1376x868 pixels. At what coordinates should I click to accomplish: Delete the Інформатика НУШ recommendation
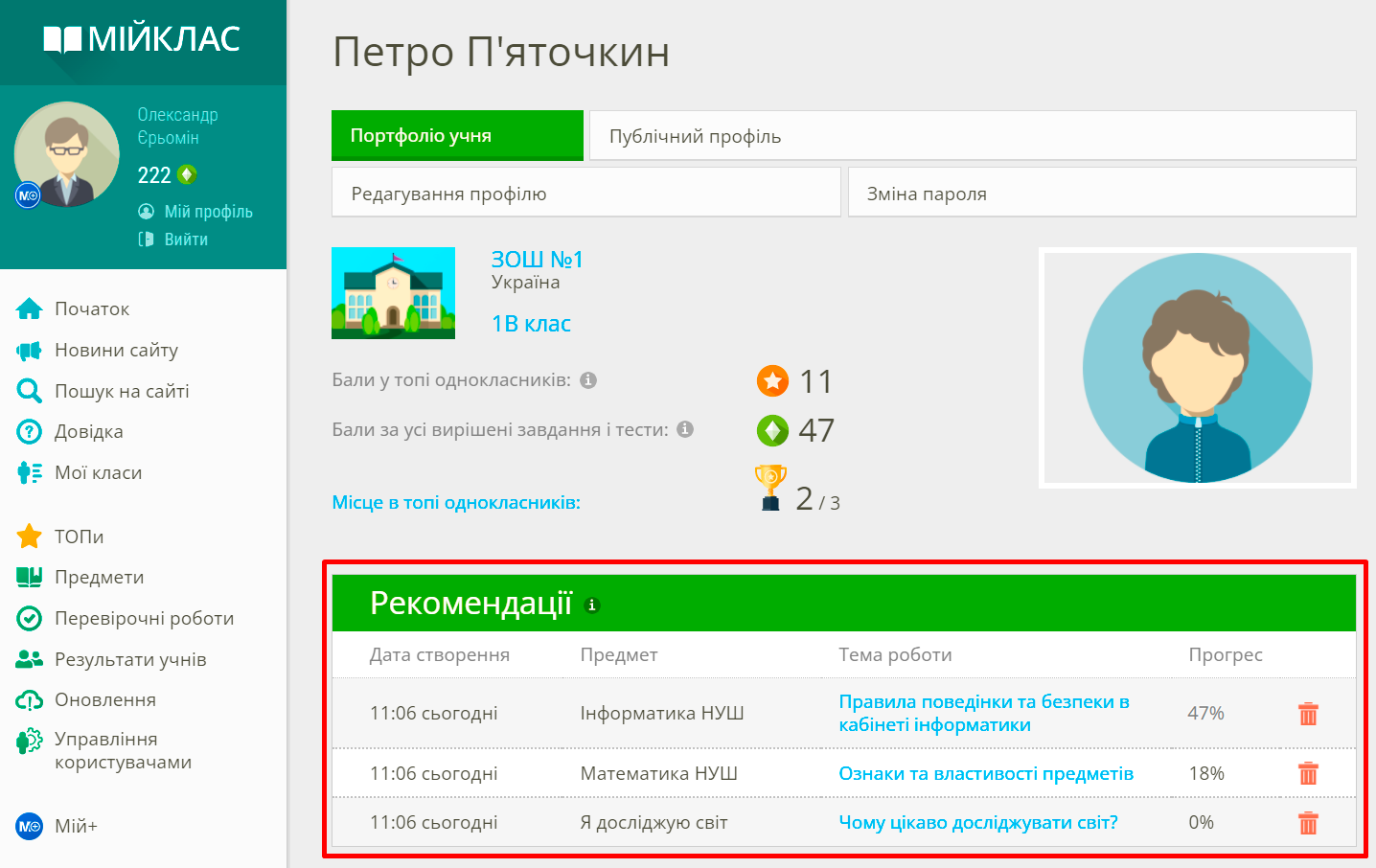point(1308,714)
